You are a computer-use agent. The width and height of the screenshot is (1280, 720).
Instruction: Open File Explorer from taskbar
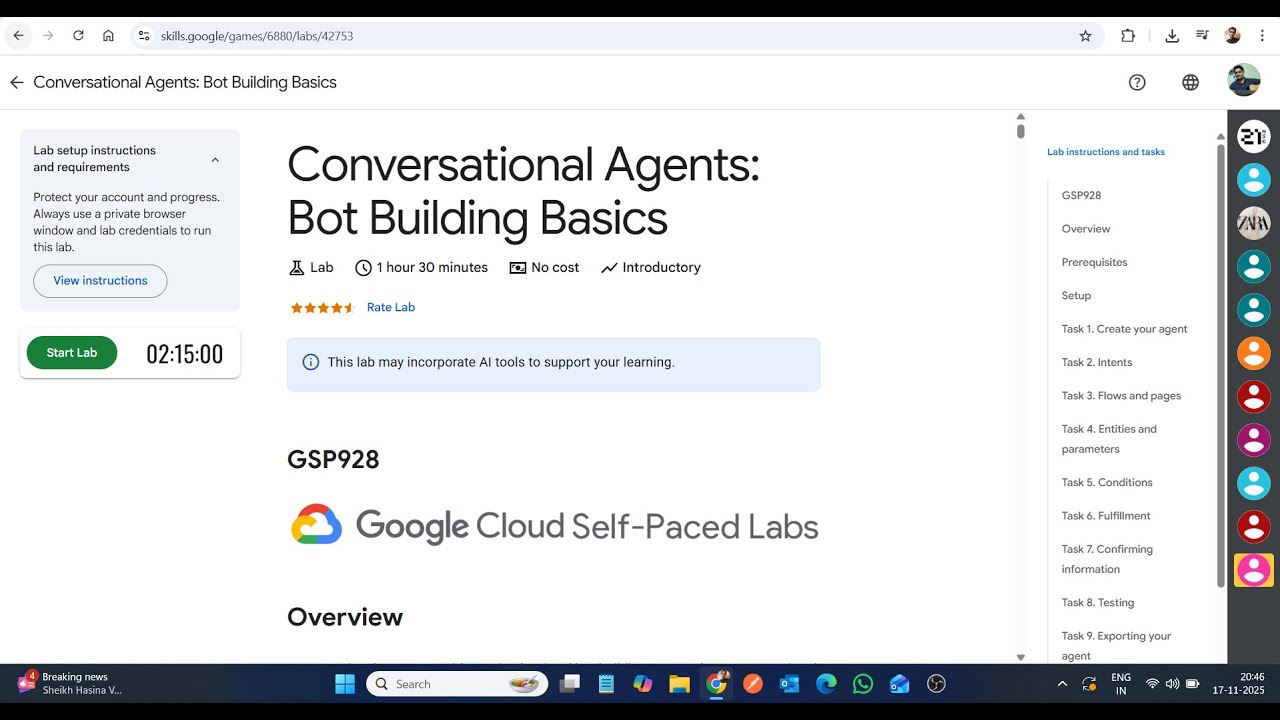pos(679,684)
